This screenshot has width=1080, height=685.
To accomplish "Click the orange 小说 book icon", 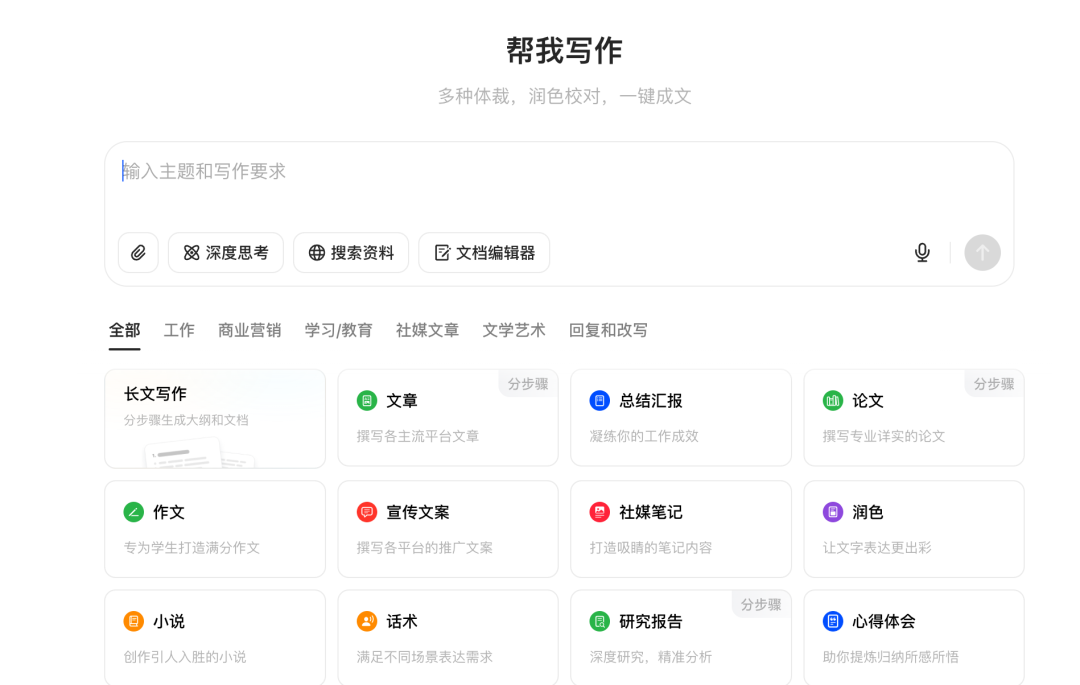I will point(134,622).
